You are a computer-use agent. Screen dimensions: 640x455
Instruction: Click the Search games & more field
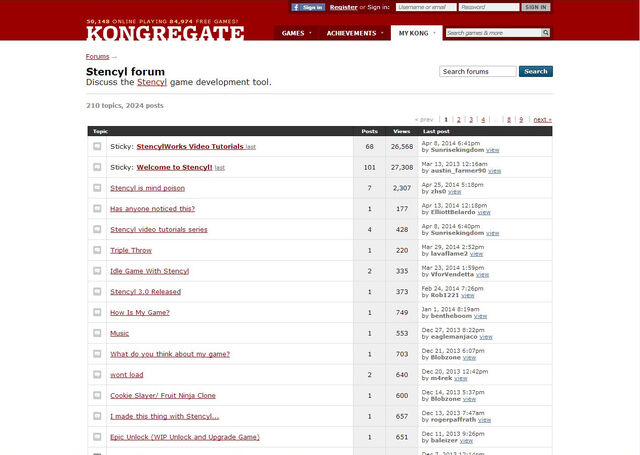[493, 33]
